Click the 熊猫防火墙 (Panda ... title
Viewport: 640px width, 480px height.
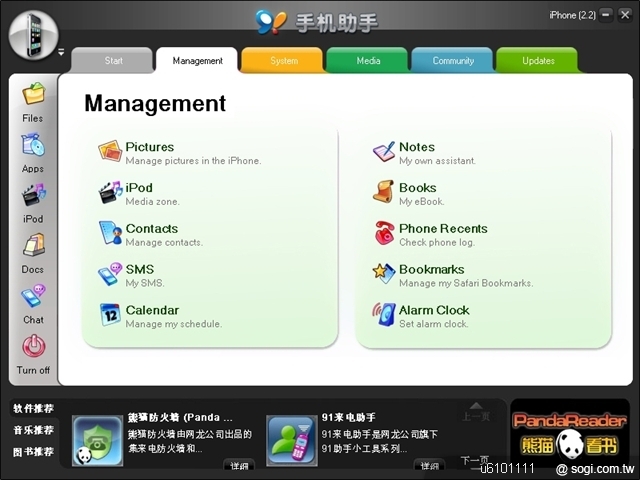pos(180,418)
